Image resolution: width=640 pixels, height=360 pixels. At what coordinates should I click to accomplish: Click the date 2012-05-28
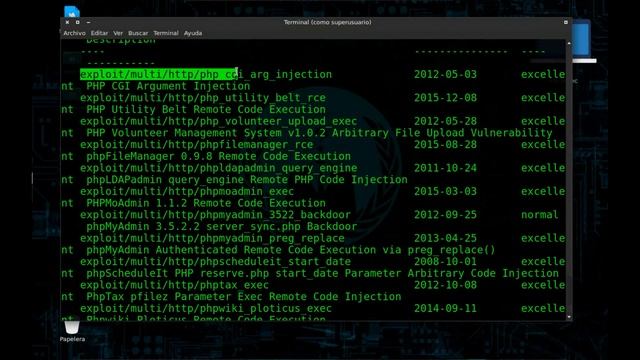pos(445,121)
